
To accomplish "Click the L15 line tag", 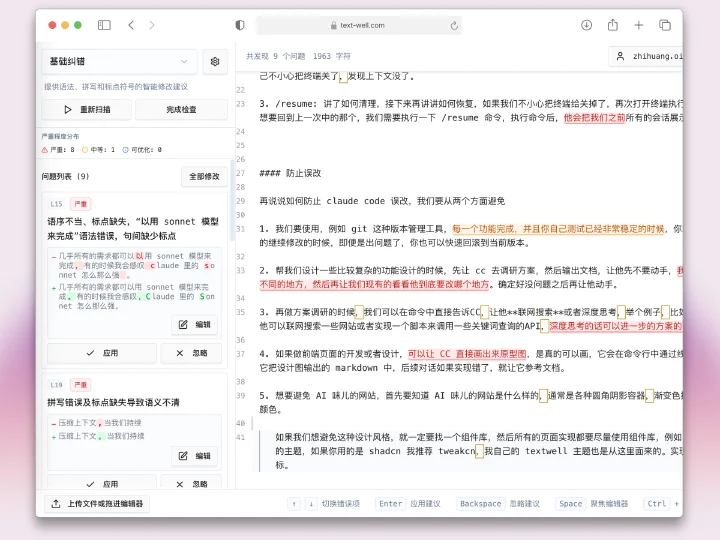I will click(x=56, y=204).
